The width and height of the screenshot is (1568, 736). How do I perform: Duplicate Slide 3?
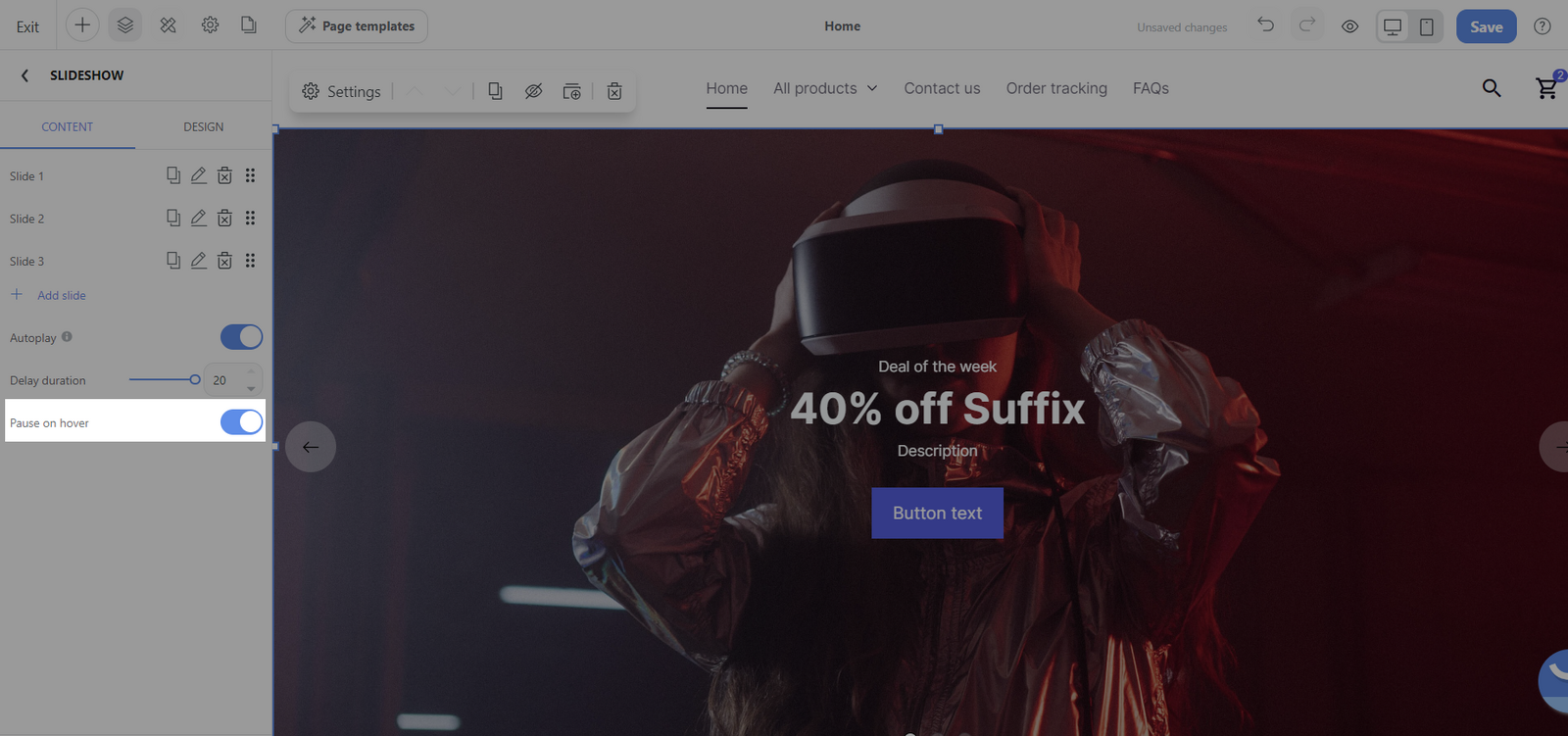(x=173, y=261)
